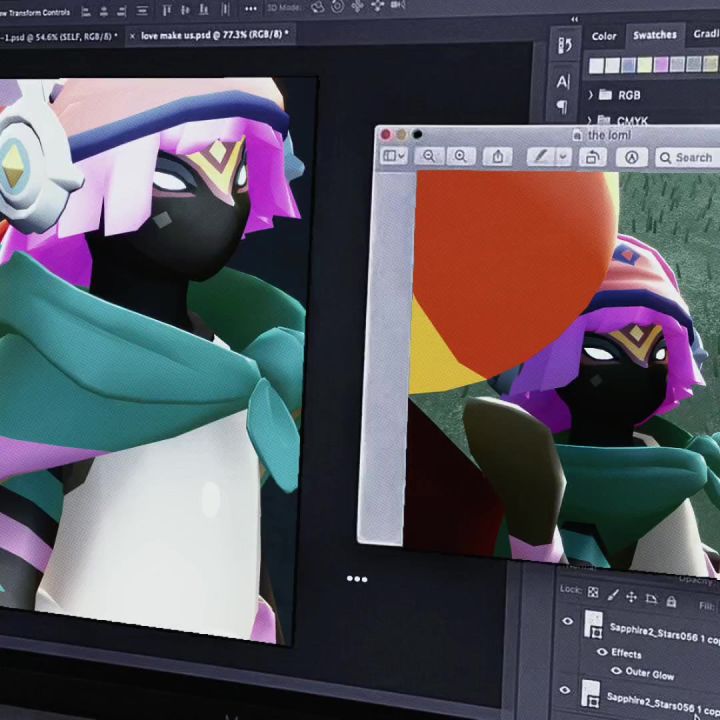Click the align left edges icon
Screen dimensions: 720x720
(x=86, y=11)
